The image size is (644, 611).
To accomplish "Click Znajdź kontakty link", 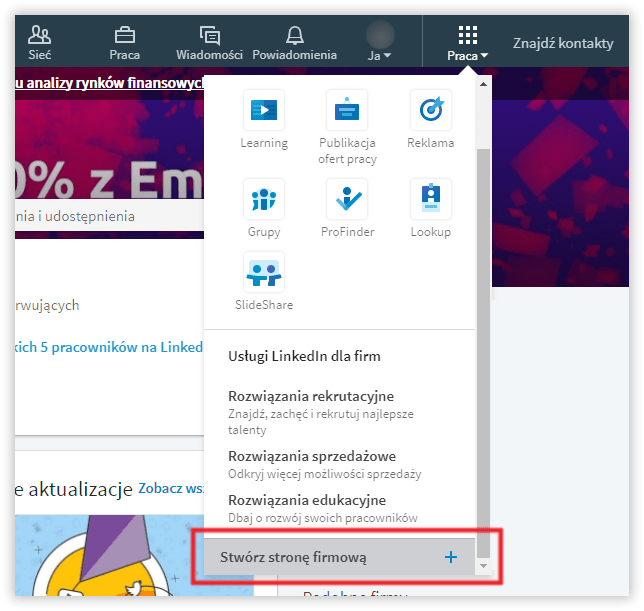I will click(563, 43).
